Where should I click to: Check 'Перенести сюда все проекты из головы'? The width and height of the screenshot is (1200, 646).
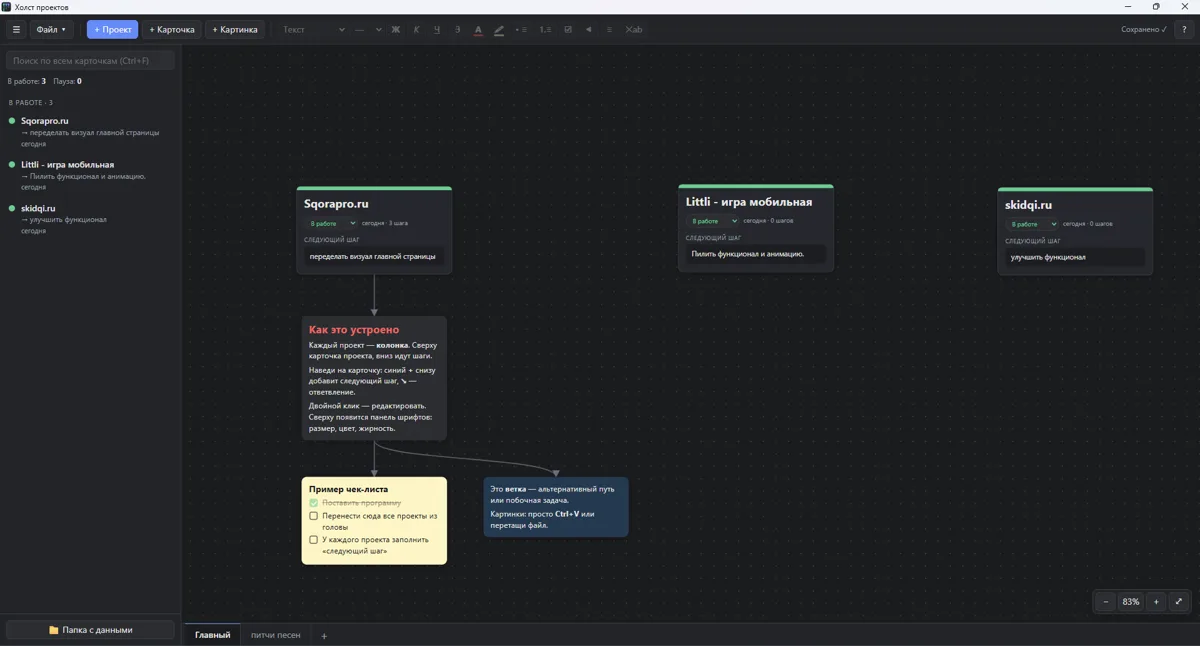coord(313,516)
